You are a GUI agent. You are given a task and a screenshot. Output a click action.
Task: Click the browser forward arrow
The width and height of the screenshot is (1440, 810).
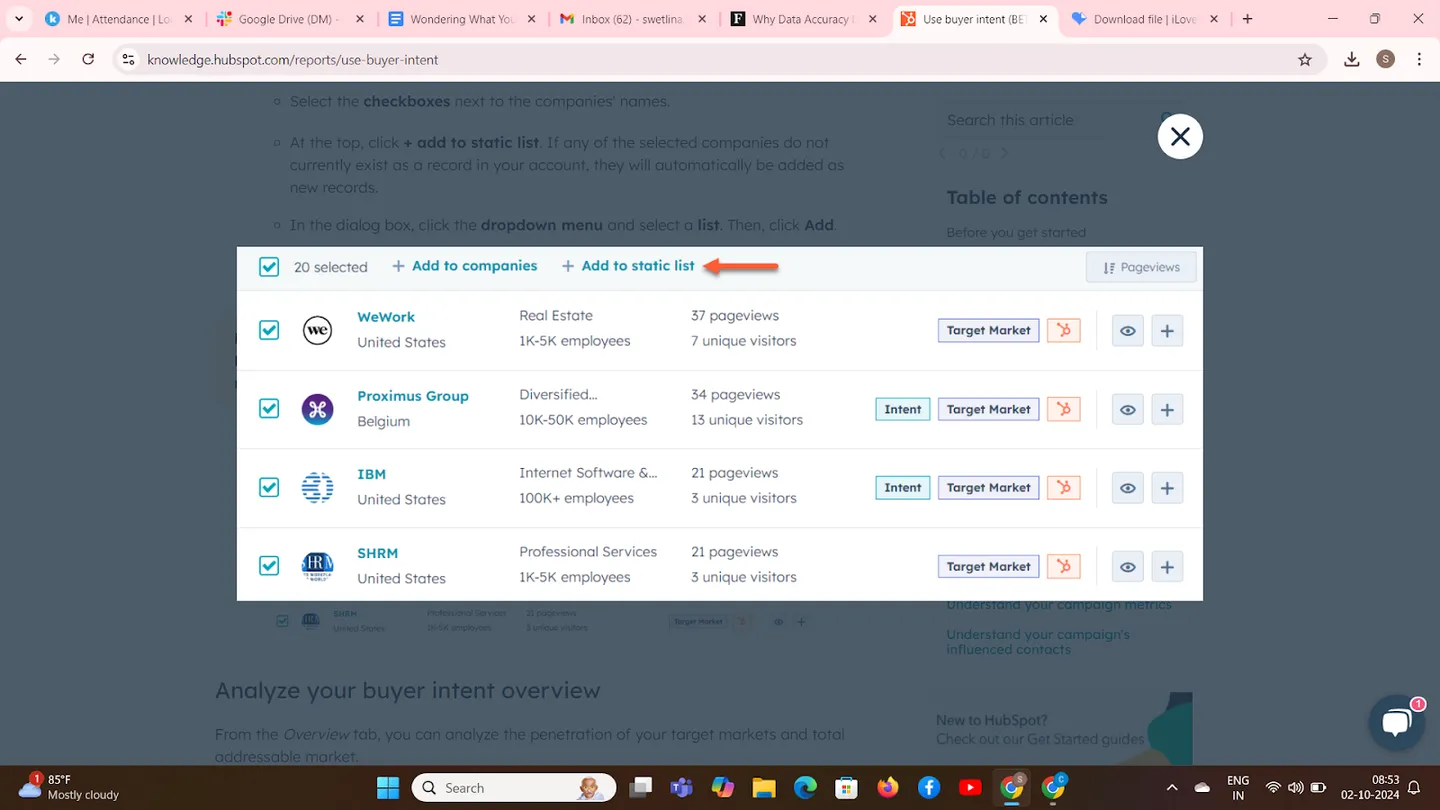(54, 60)
